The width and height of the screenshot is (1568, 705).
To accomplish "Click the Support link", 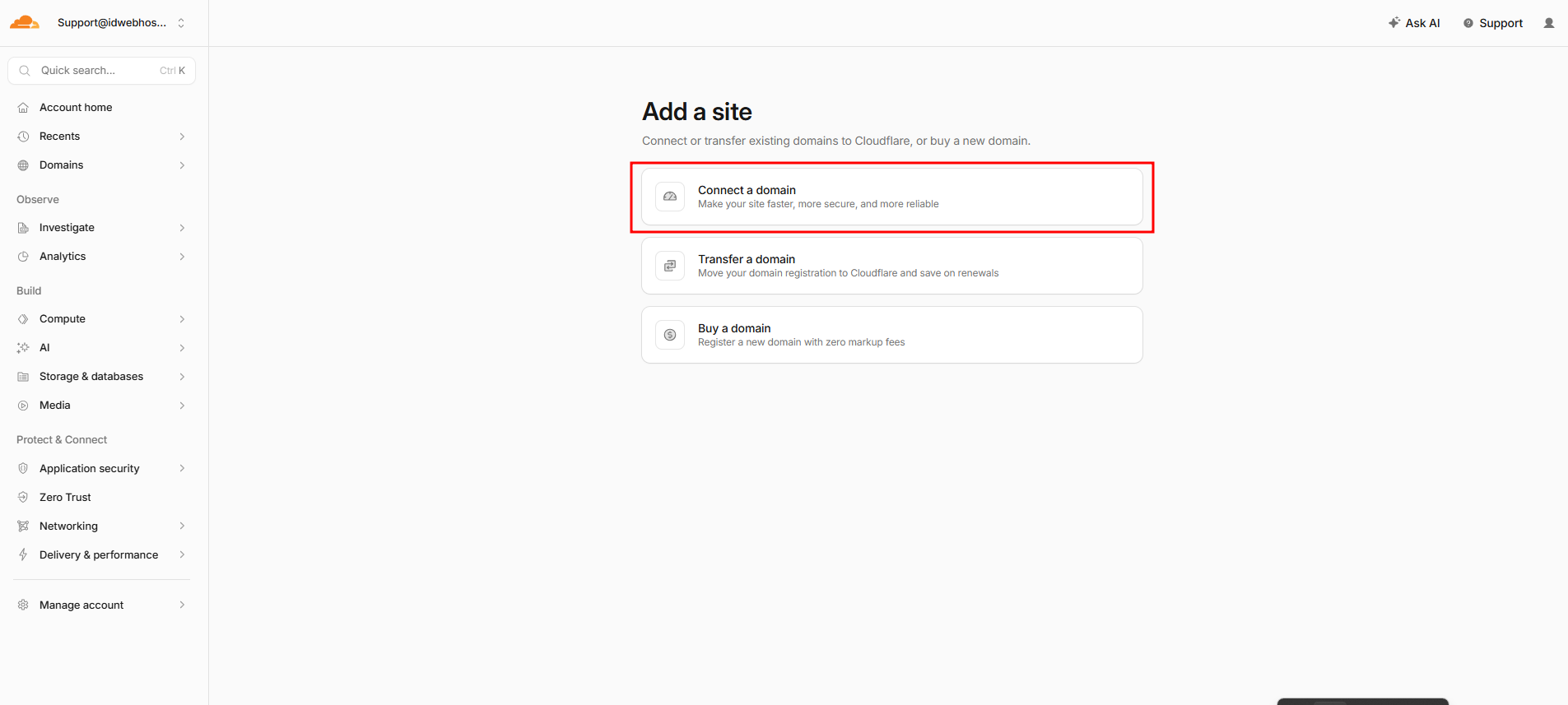I will (1493, 23).
